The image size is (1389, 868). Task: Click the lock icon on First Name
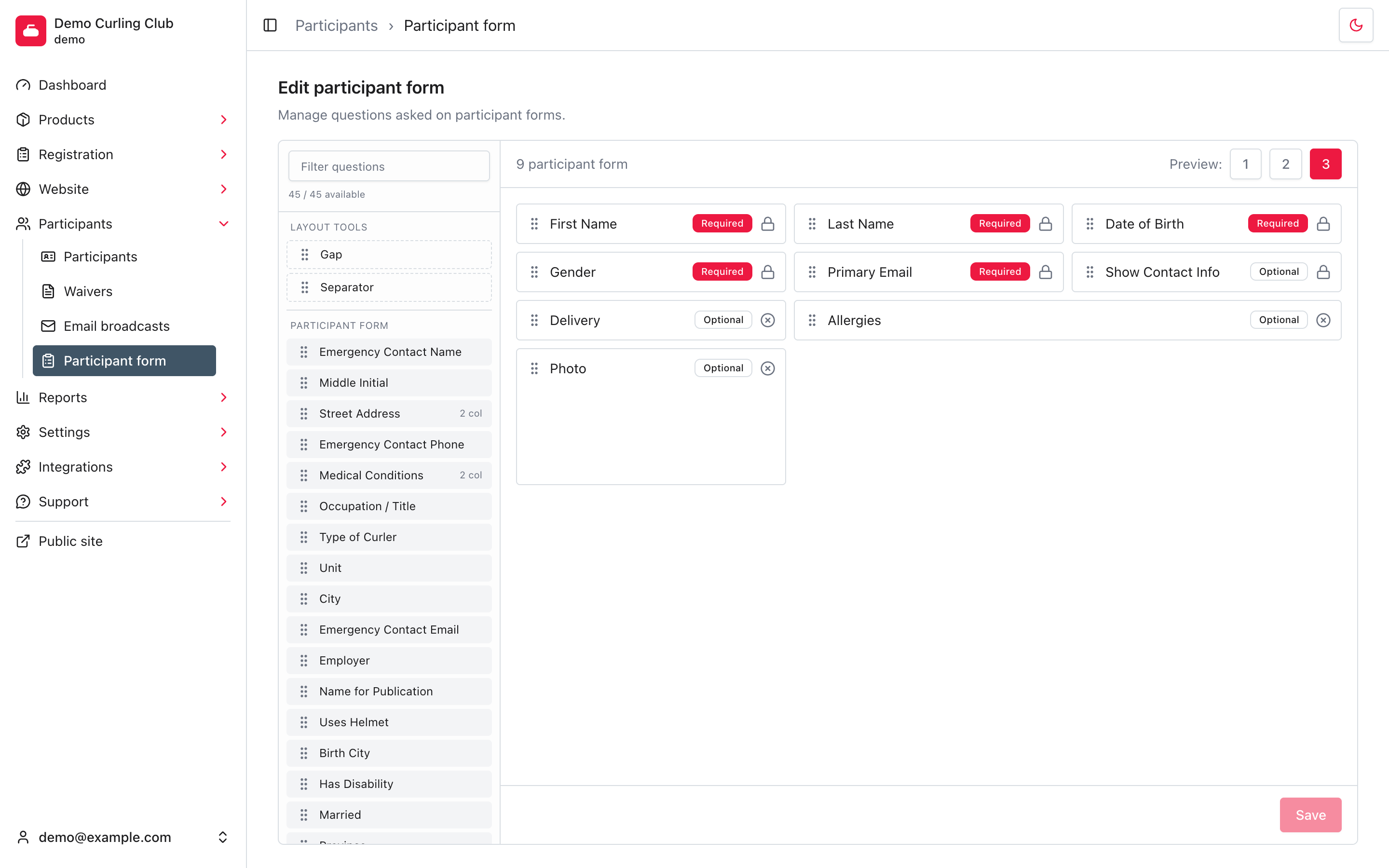[767, 223]
